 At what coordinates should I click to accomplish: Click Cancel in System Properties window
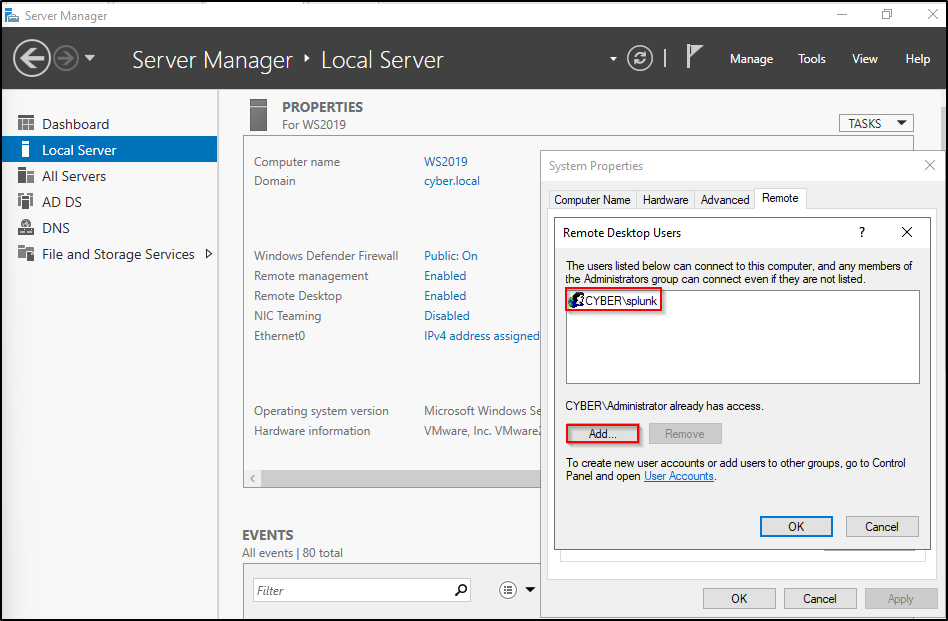click(x=820, y=598)
